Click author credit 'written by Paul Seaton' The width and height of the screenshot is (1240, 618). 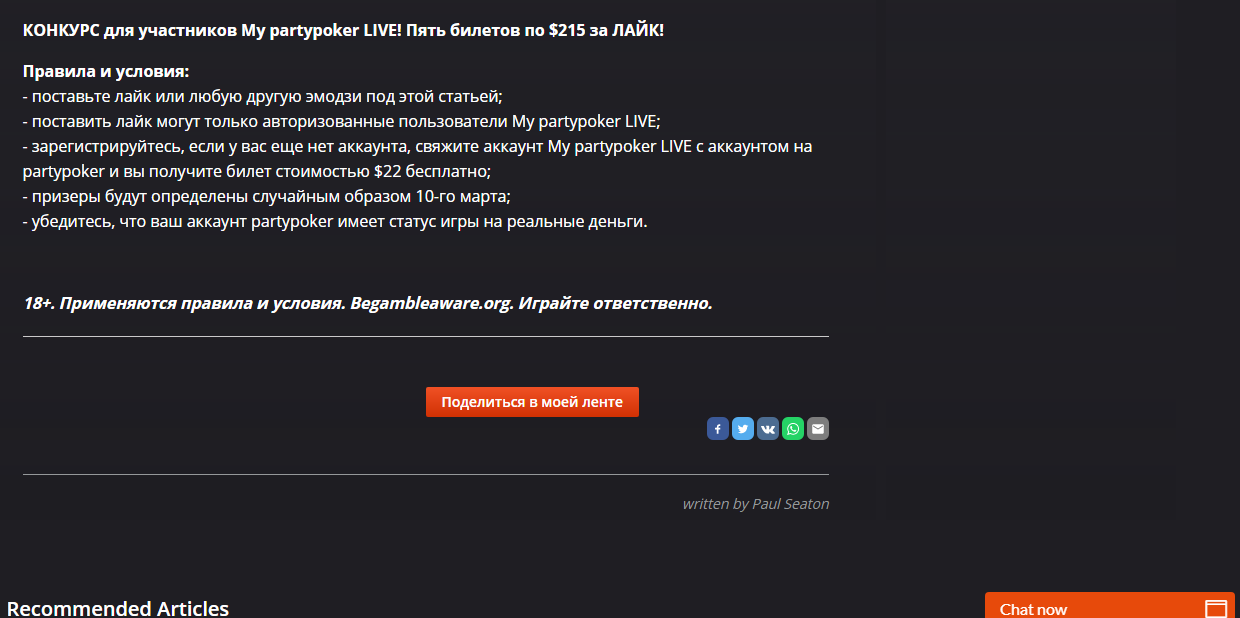pos(756,504)
